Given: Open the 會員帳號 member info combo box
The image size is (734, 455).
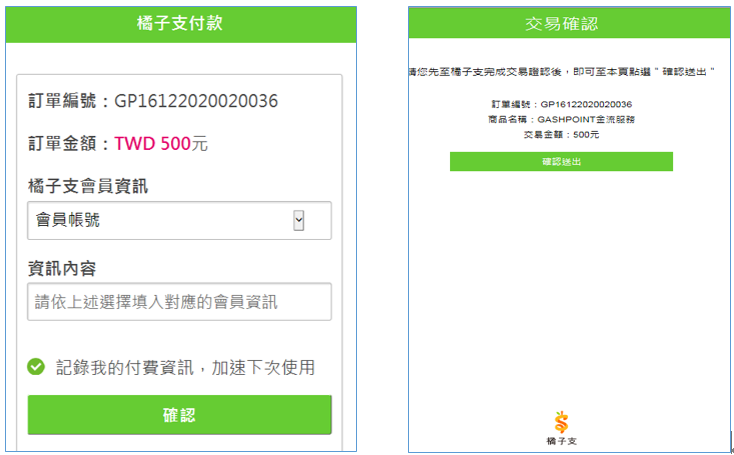Looking at the screenshot, I should [179, 220].
